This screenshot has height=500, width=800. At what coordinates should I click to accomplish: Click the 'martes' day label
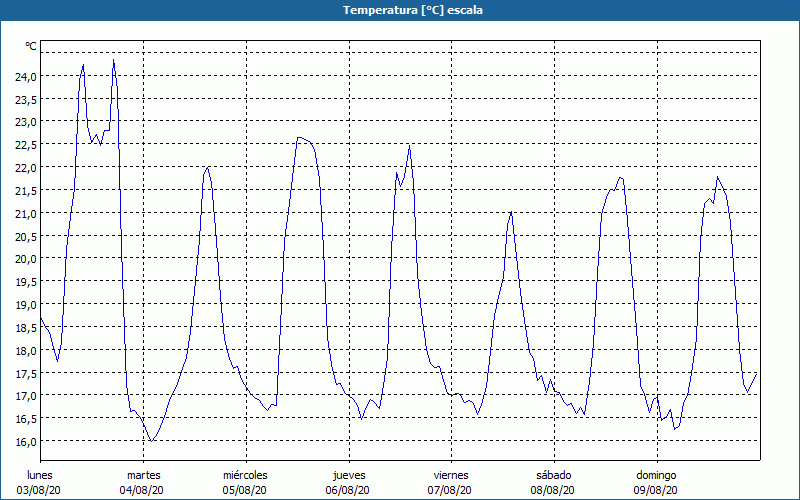(144, 475)
